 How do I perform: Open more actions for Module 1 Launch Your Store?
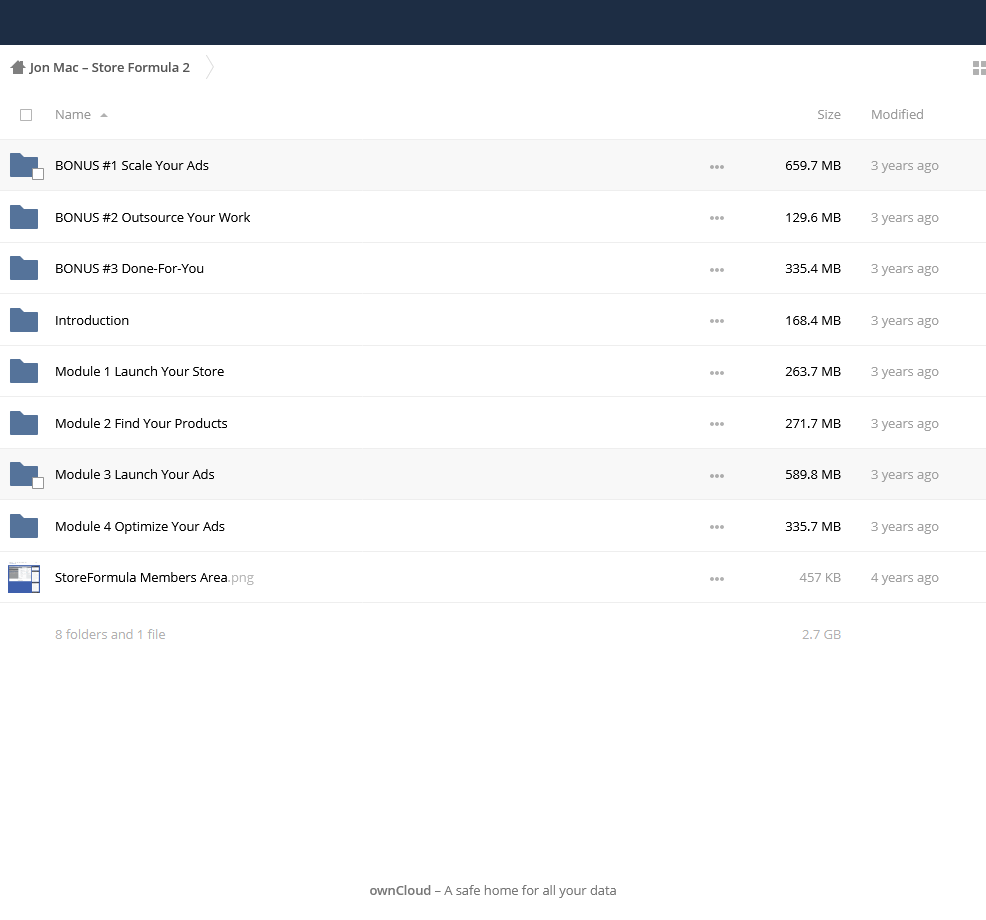[717, 373]
